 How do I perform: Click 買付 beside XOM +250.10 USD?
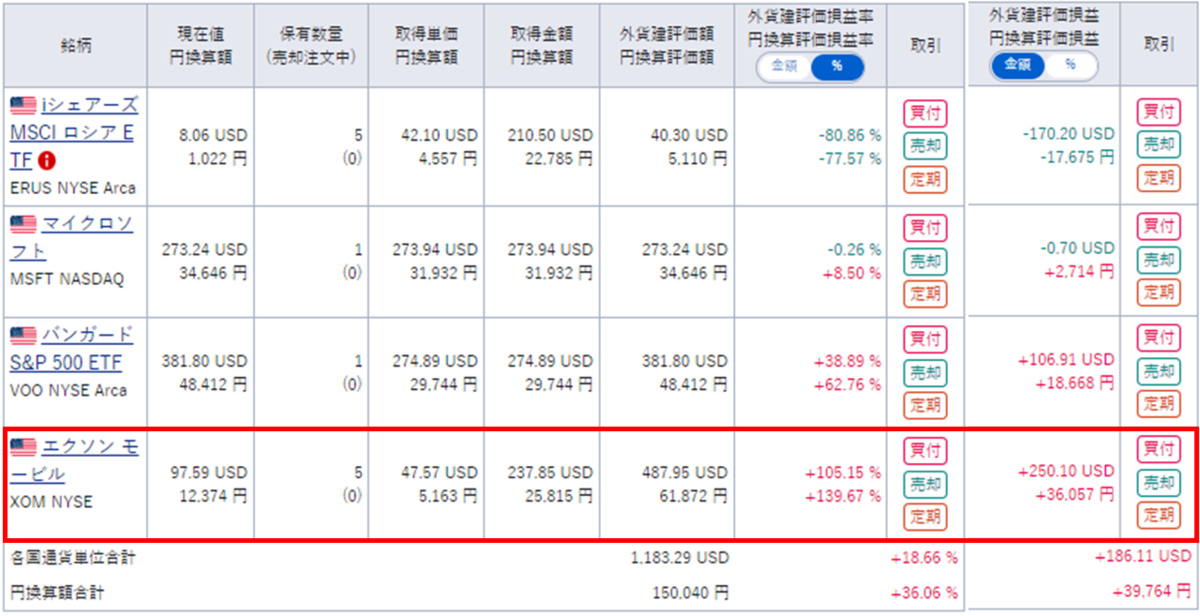[x=1158, y=449]
